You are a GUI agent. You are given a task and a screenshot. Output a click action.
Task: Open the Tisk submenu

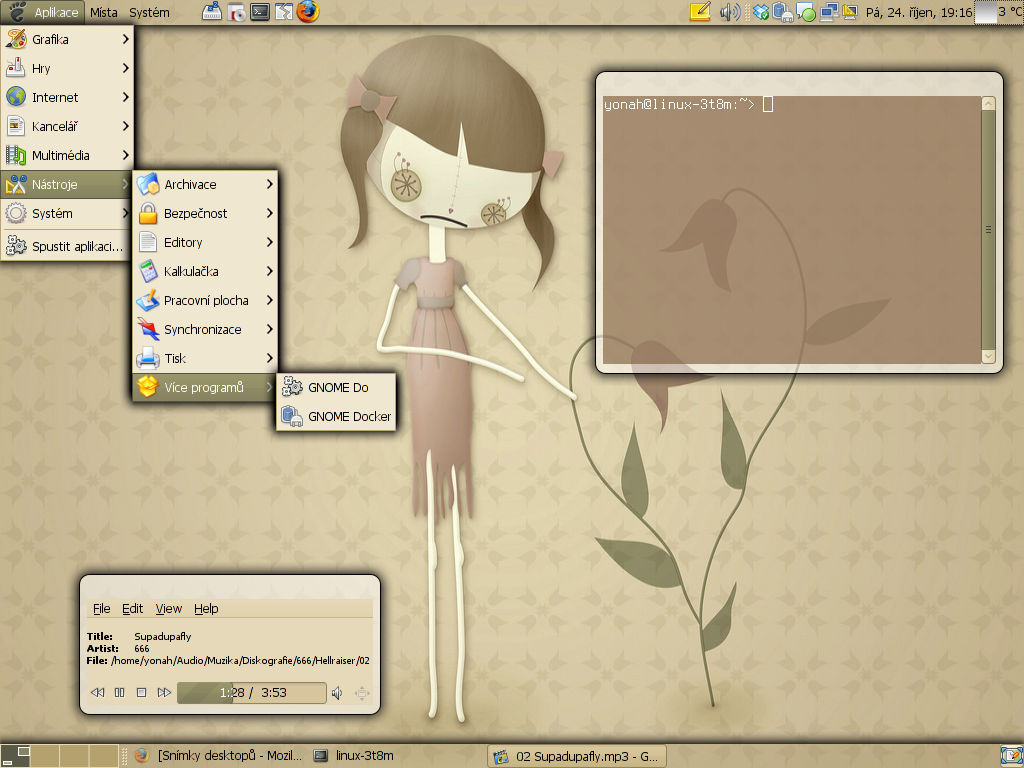click(x=206, y=359)
